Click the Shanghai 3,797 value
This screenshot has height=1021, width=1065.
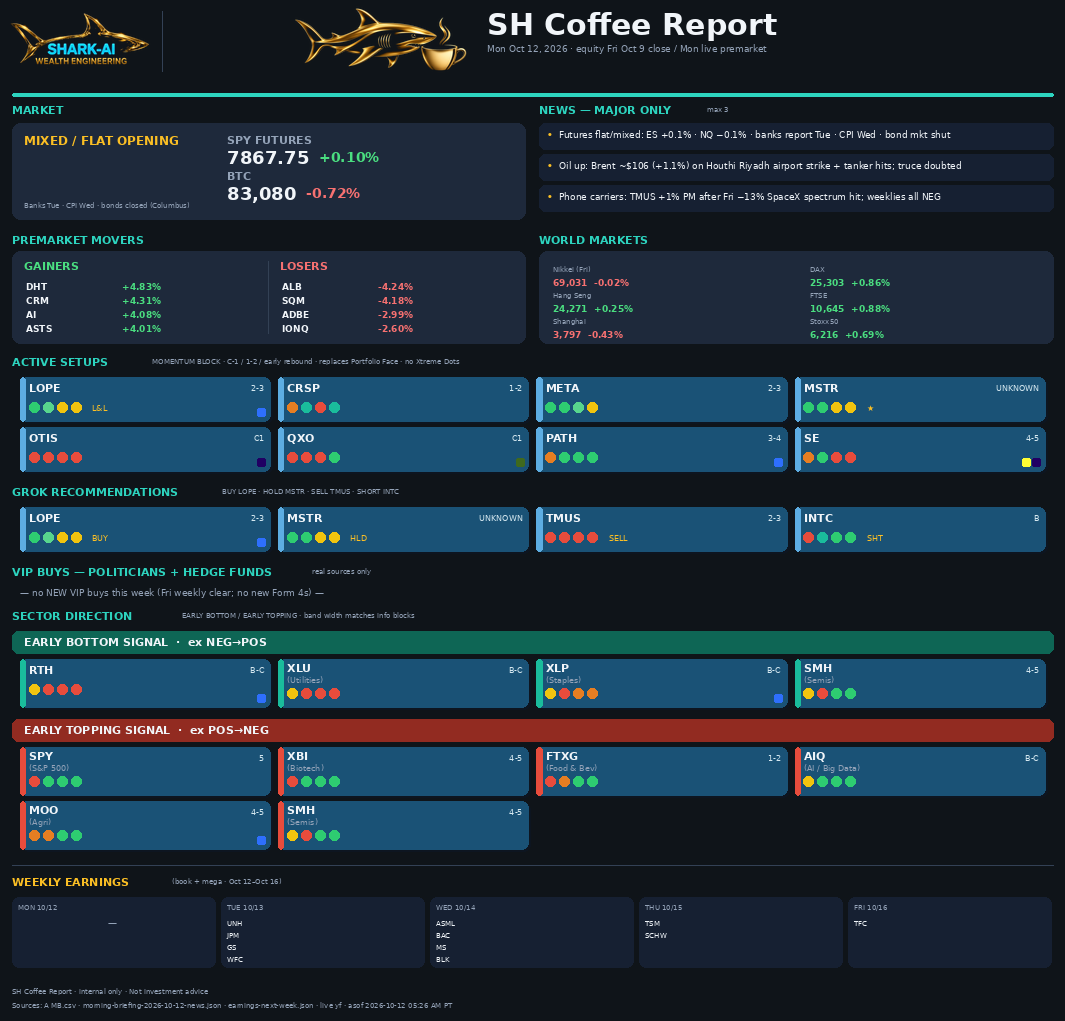point(566,335)
